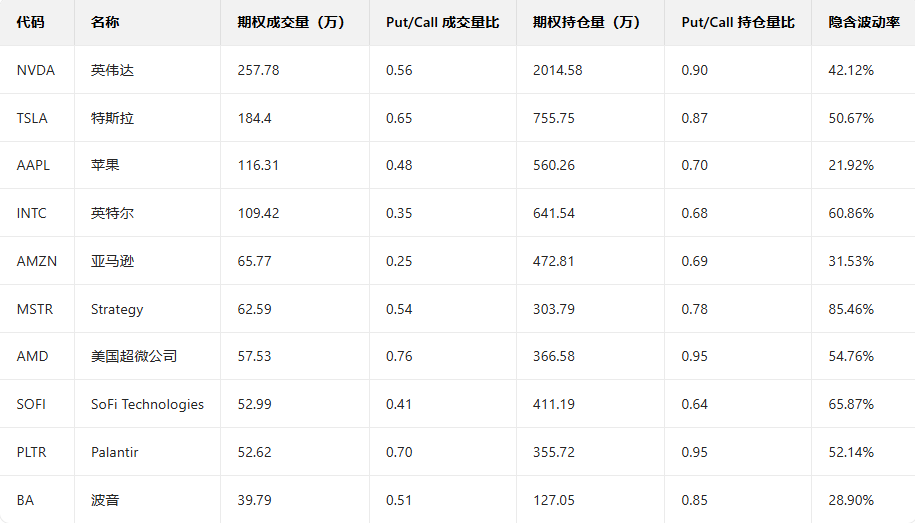Click MSTR's 85.46% implied volatility cell
Screen dimensions: 915x523
(851, 309)
